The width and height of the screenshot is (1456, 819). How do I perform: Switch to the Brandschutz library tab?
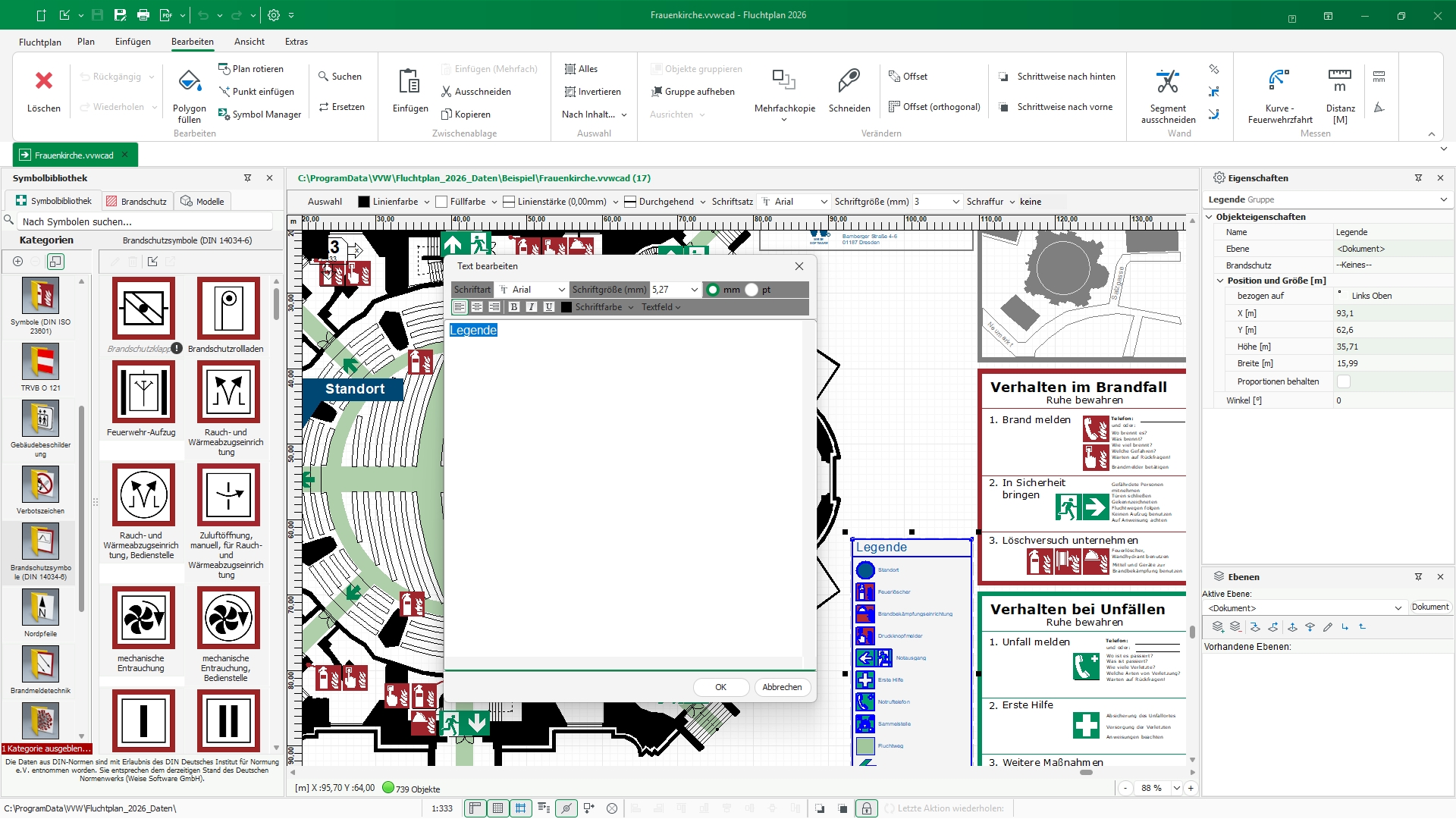136,202
